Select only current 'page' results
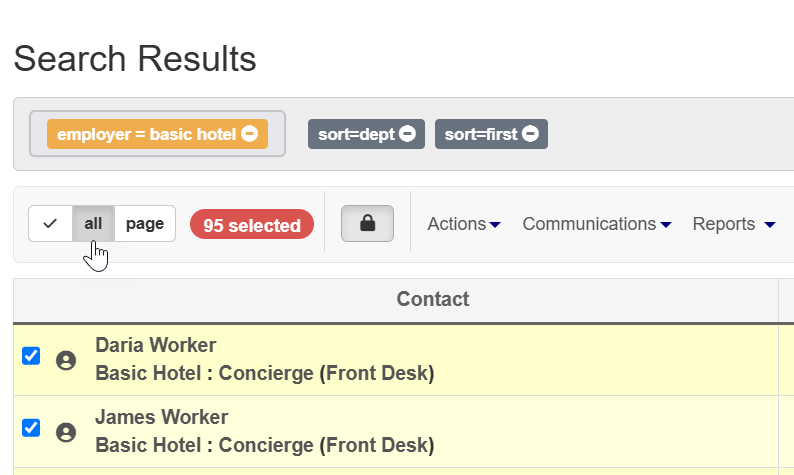 (145, 223)
